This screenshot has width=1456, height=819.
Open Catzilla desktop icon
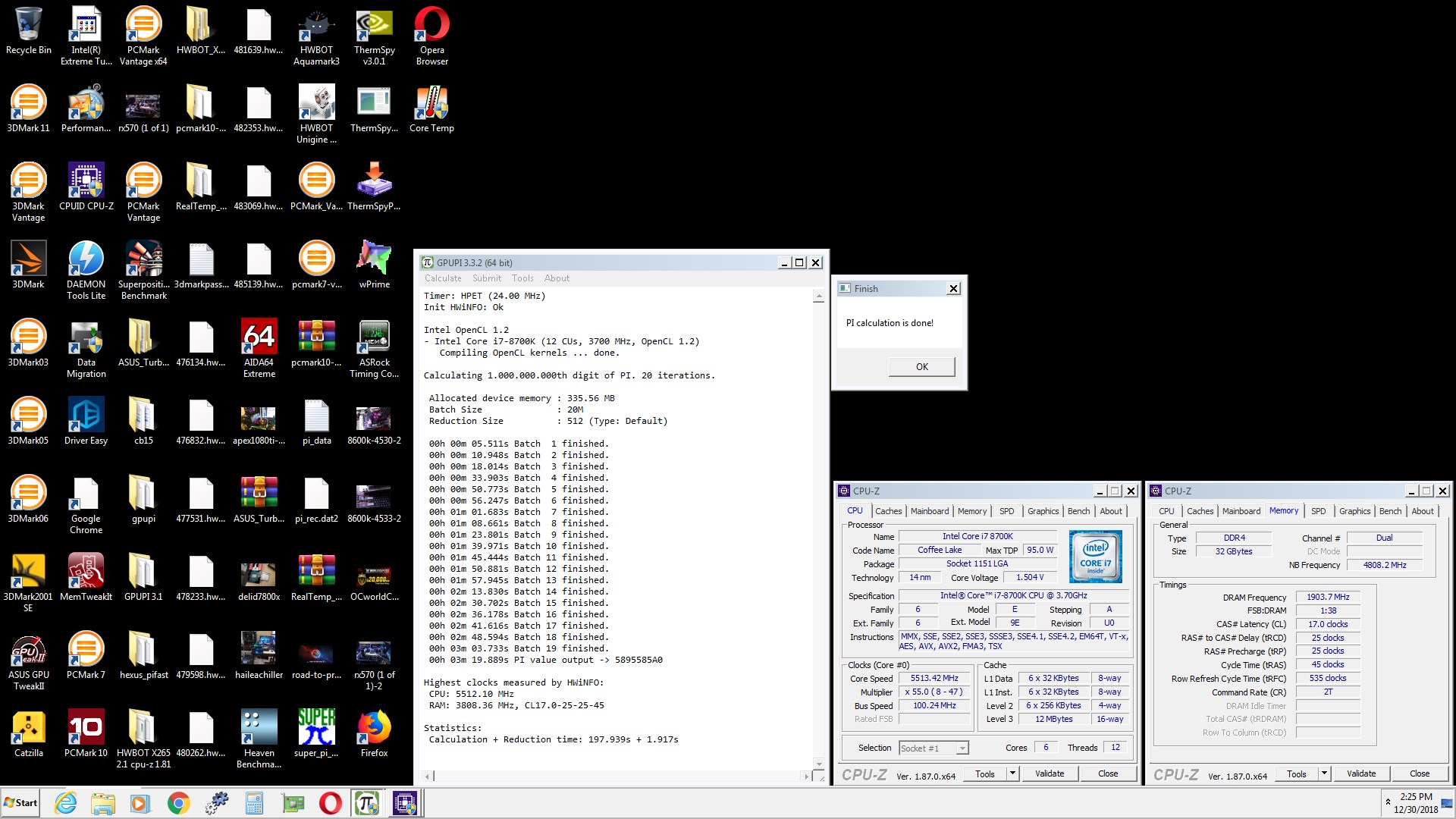[x=29, y=733]
